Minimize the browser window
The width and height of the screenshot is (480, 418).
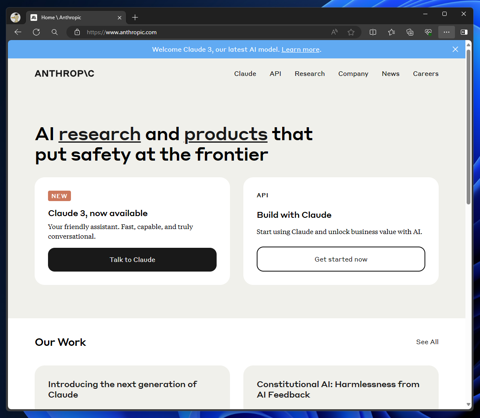pyautogui.click(x=425, y=14)
